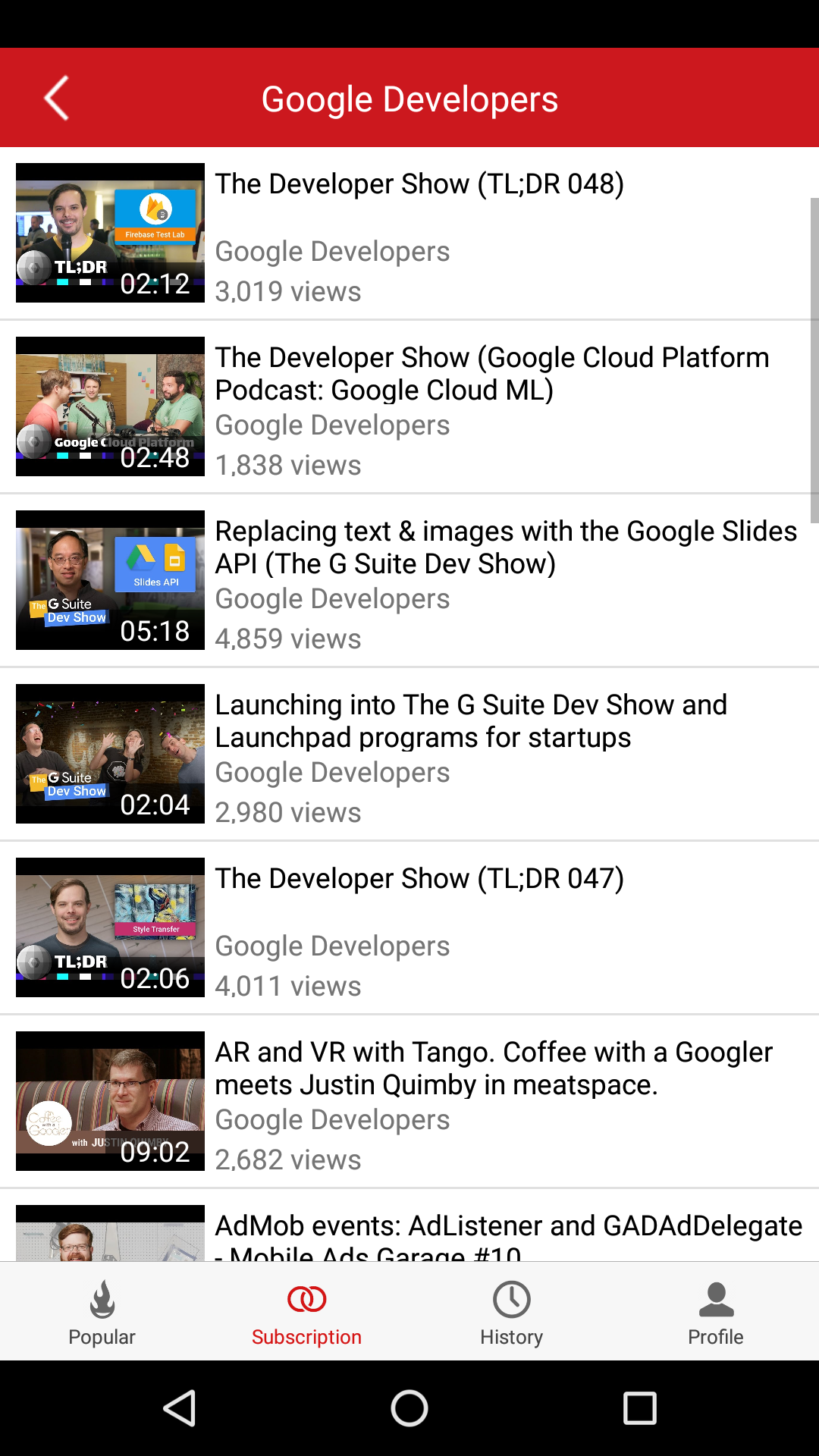The width and height of the screenshot is (819, 1456).
Task: Tap channel name under AR and VR Tango video
Action: click(332, 1120)
